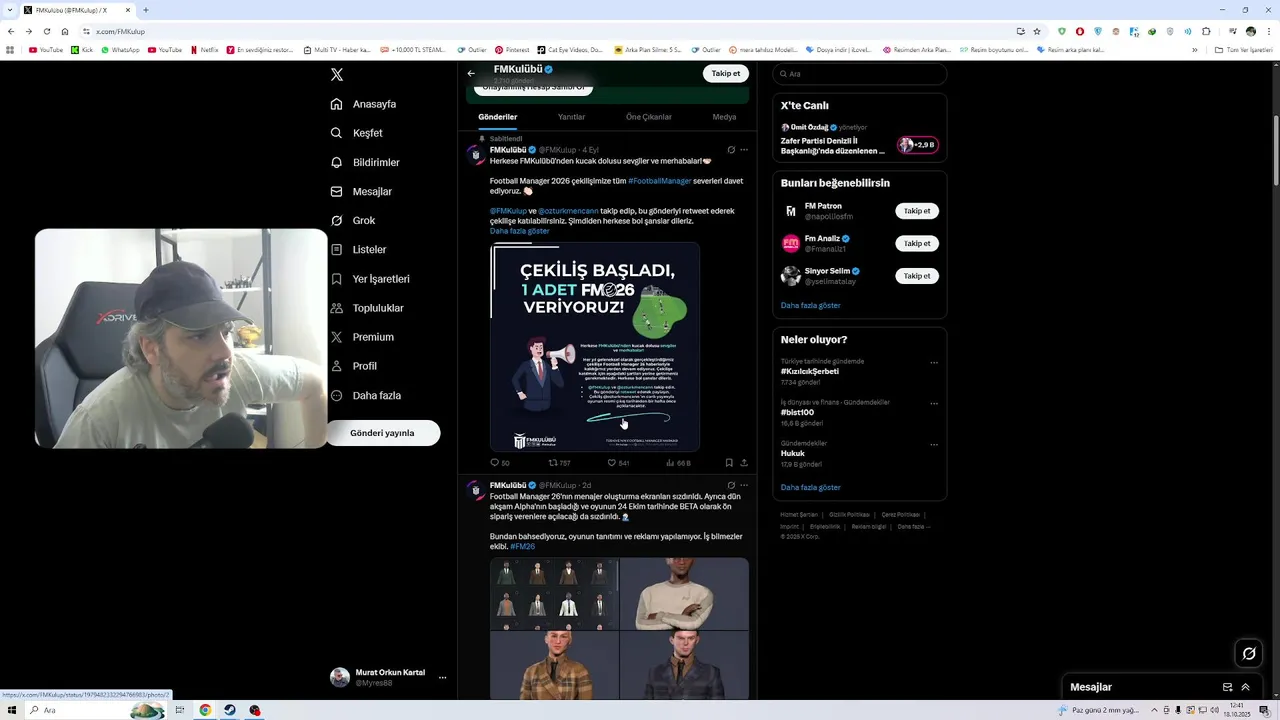Open Ümit Özdağ live broadcast
This screenshot has height=720, width=1280.
(859, 140)
